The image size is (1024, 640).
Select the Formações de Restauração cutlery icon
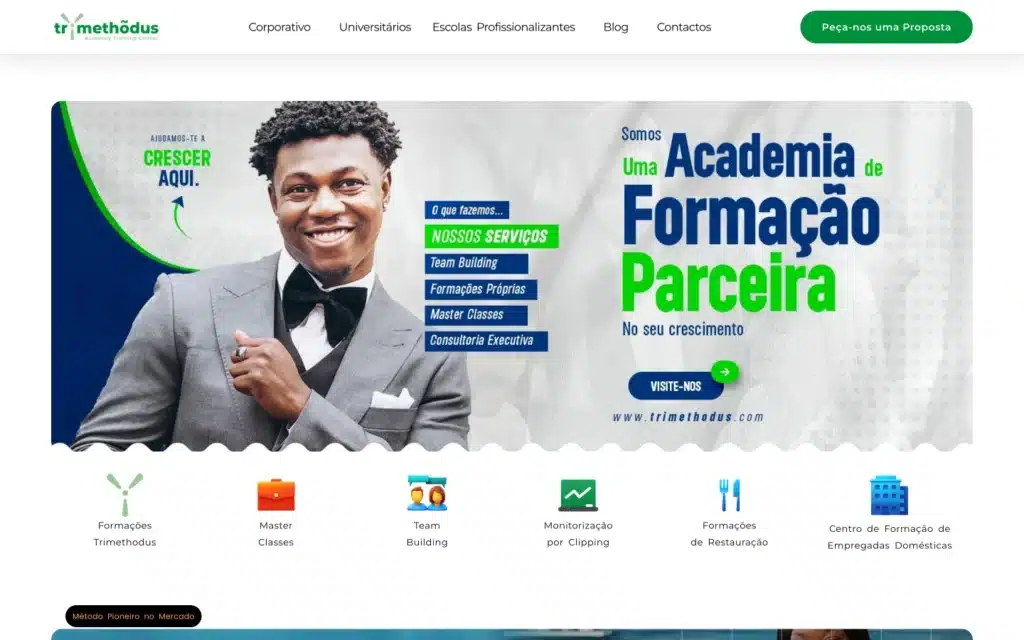(x=729, y=494)
